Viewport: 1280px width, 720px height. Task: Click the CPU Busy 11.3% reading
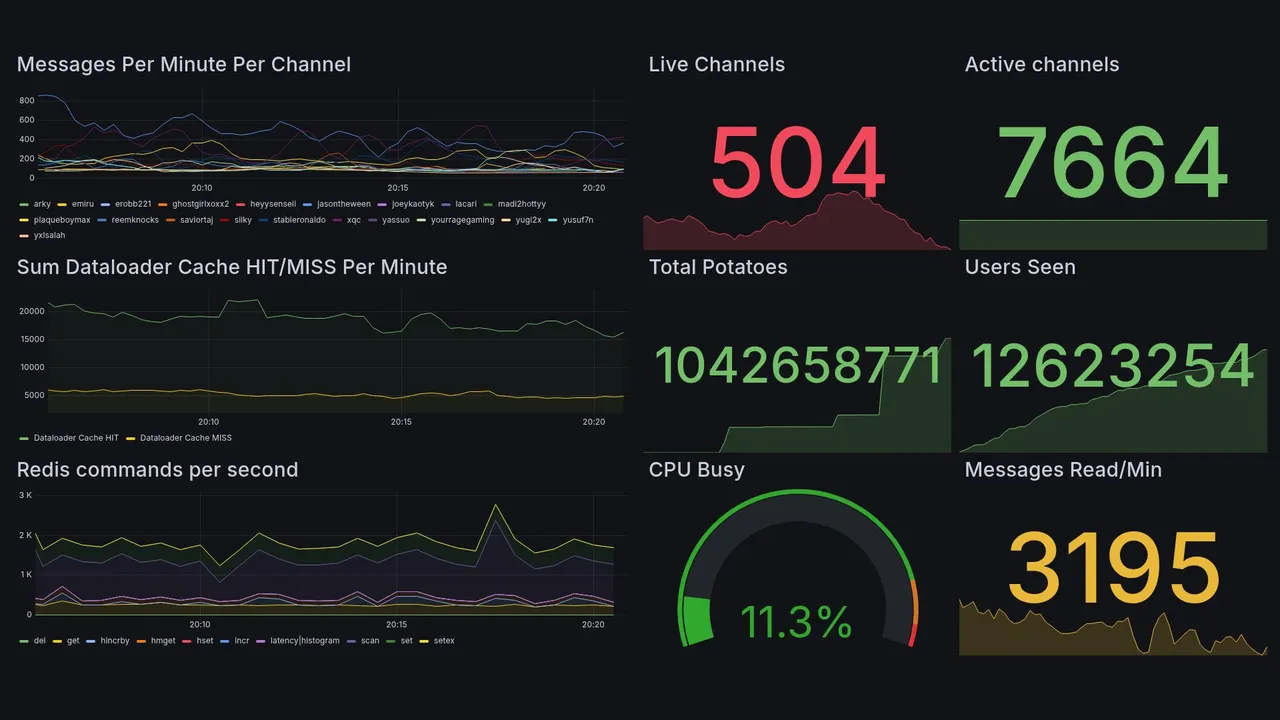797,622
